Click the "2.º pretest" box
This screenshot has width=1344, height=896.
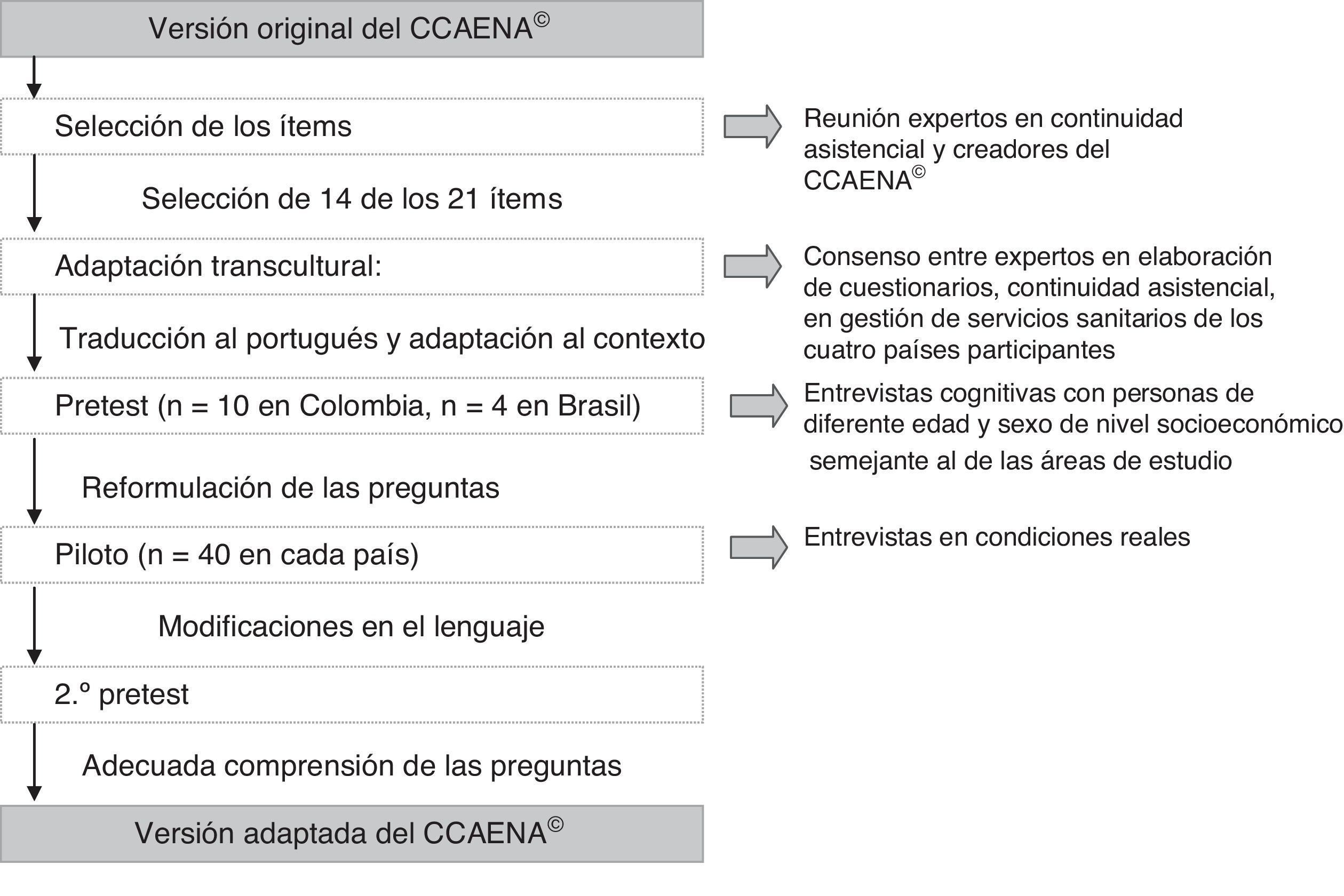352,694
